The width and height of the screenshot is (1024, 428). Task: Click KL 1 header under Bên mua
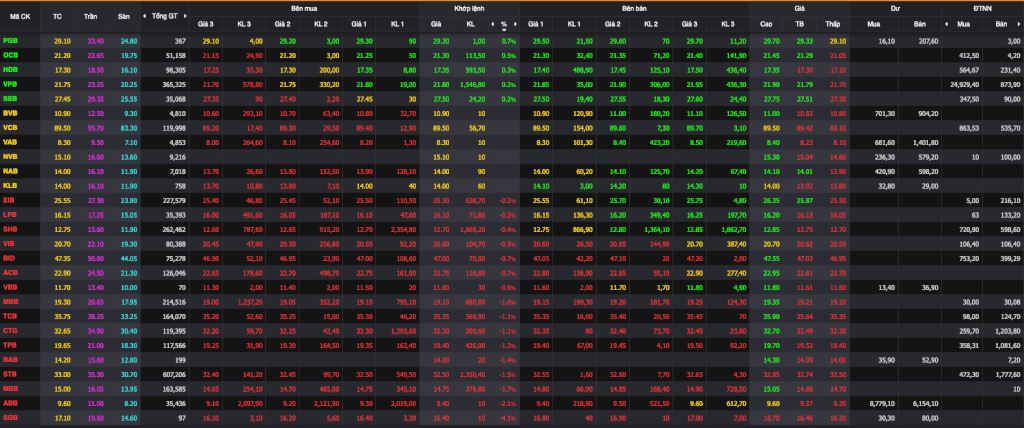tap(397, 24)
